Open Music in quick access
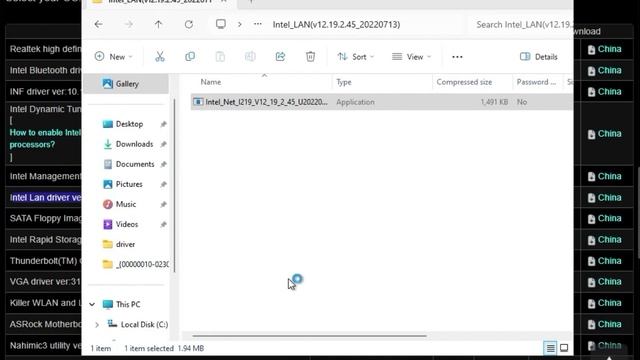 pyautogui.click(x=126, y=204)
